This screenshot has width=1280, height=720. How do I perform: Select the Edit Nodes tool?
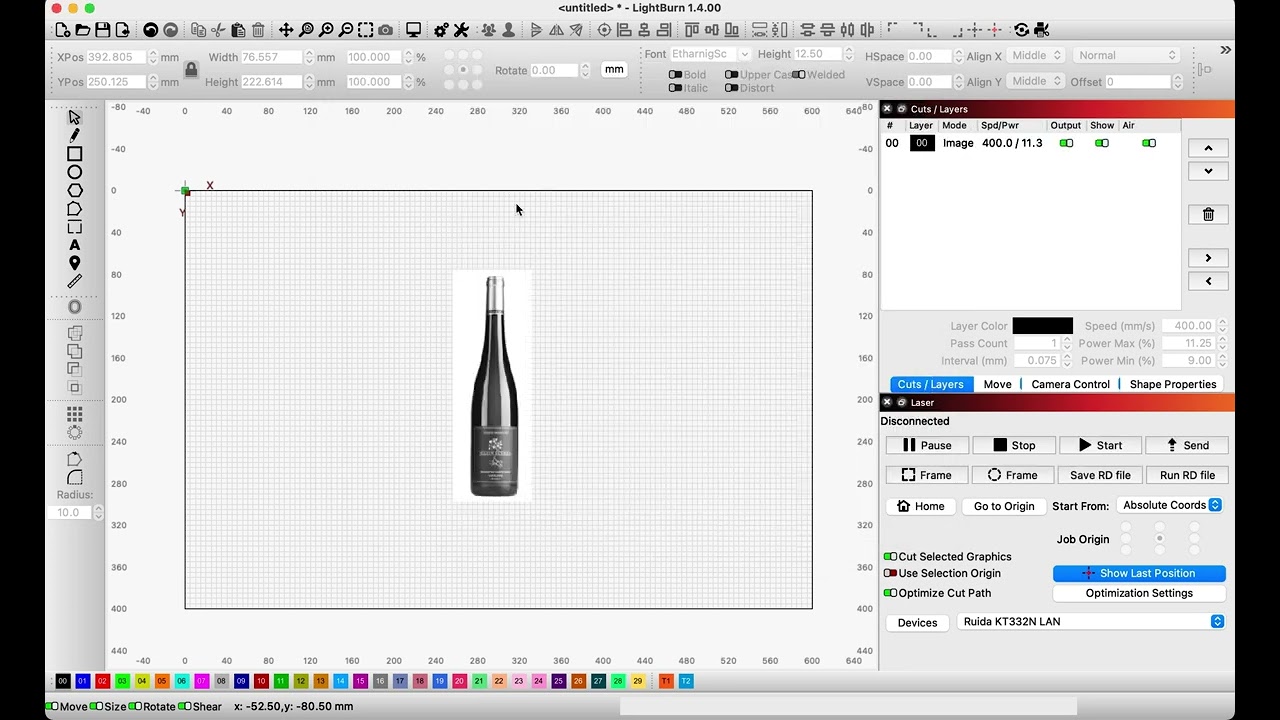(74, 209)
